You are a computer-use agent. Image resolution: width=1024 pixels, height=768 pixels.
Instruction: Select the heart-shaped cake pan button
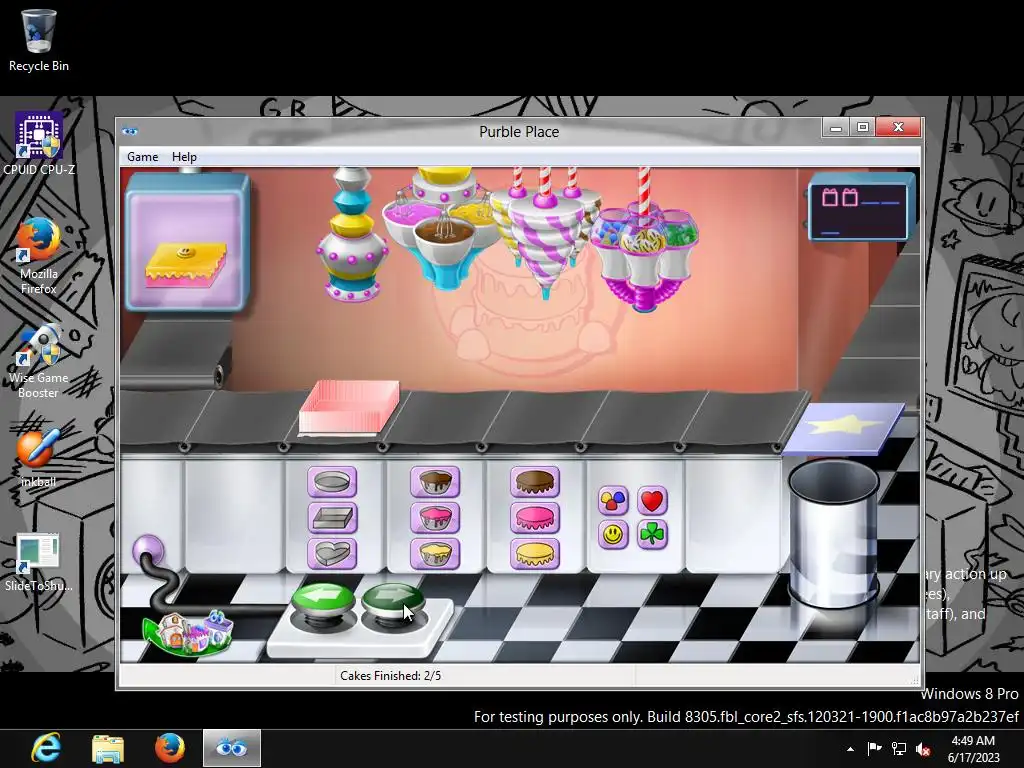(x=332, y=554)
